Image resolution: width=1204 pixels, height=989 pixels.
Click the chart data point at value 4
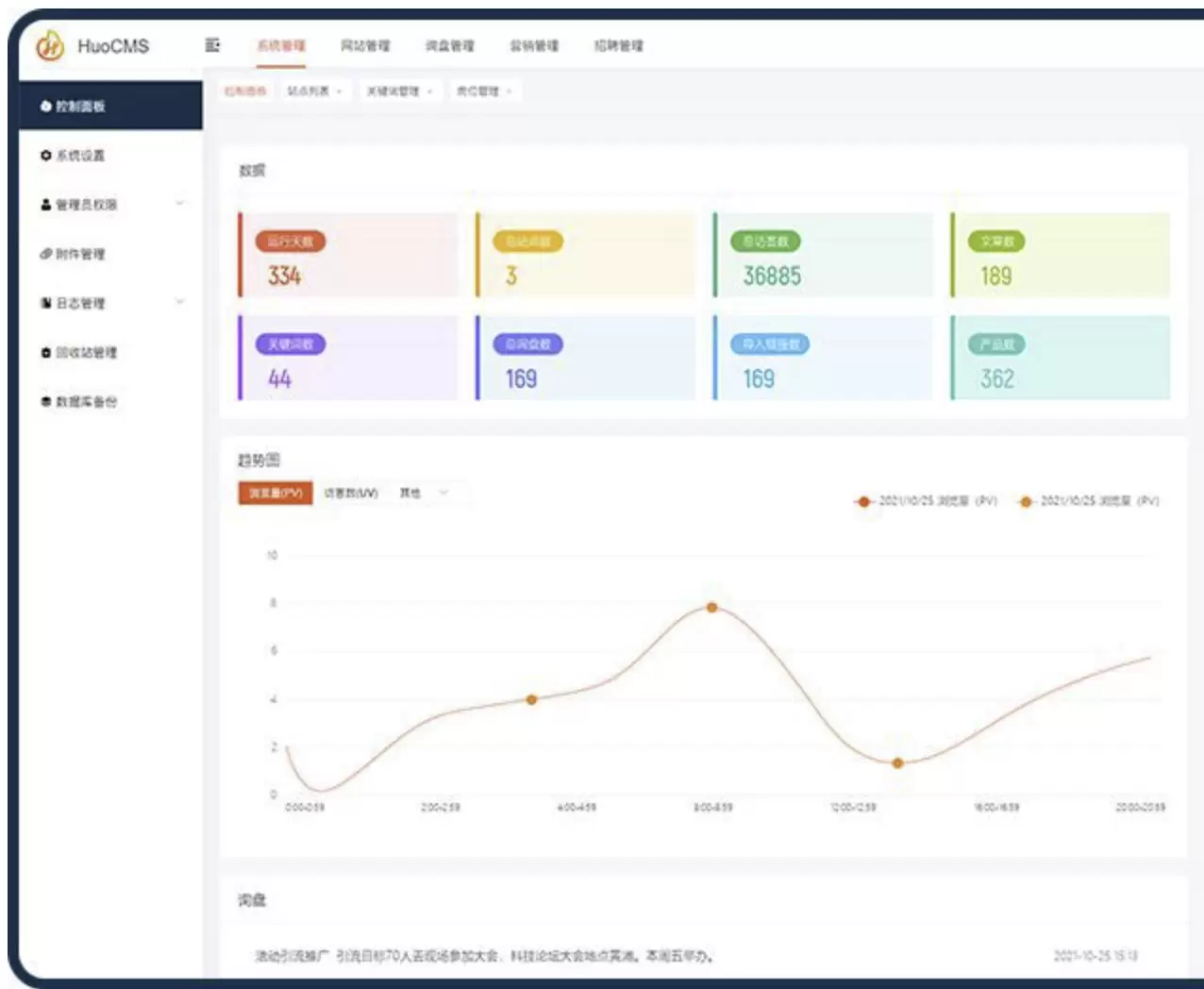click(x=531, y=699)
